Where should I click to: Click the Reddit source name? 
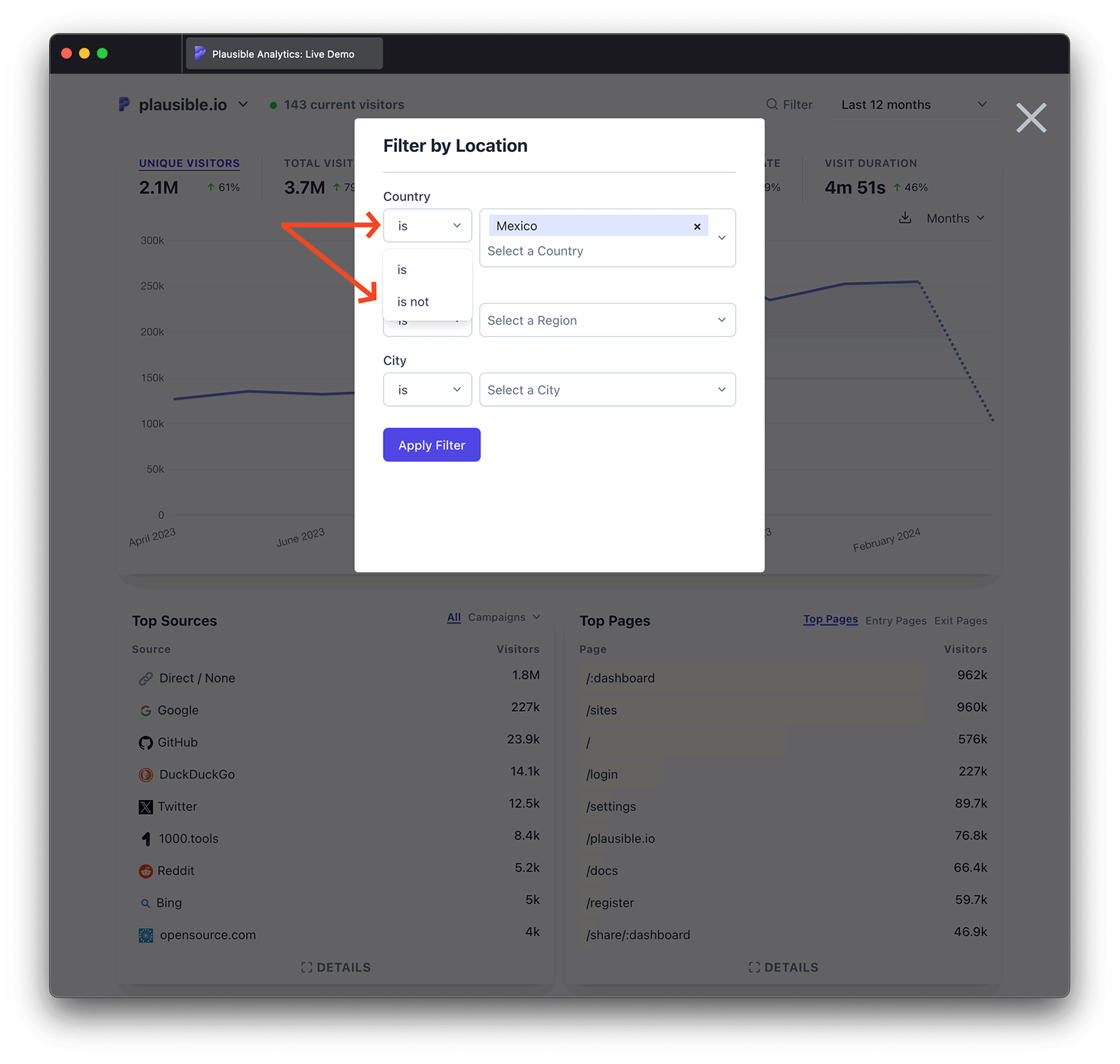pyautogui.click(x=176, y=871)
